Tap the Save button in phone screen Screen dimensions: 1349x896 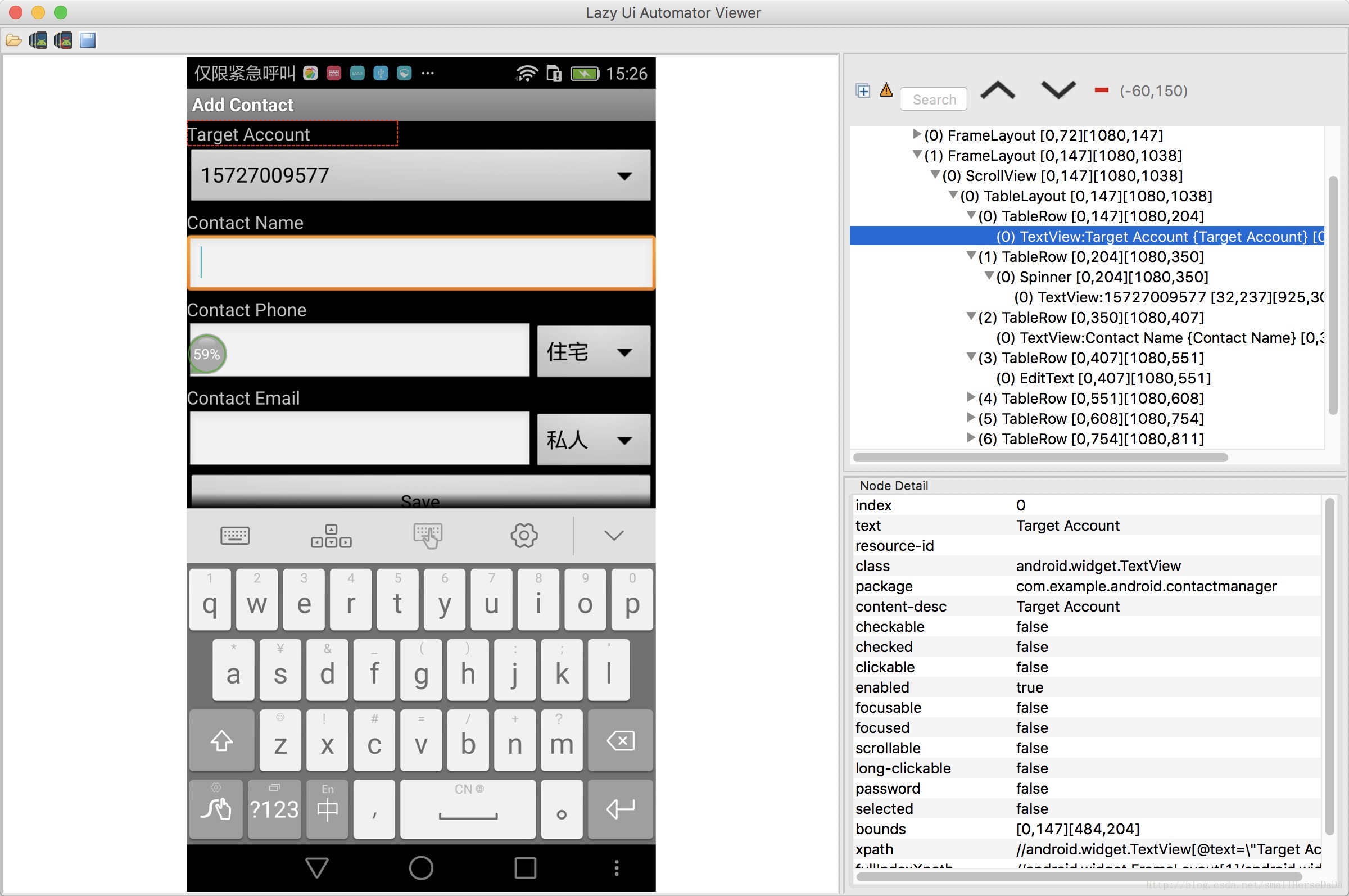click(420, 491)
